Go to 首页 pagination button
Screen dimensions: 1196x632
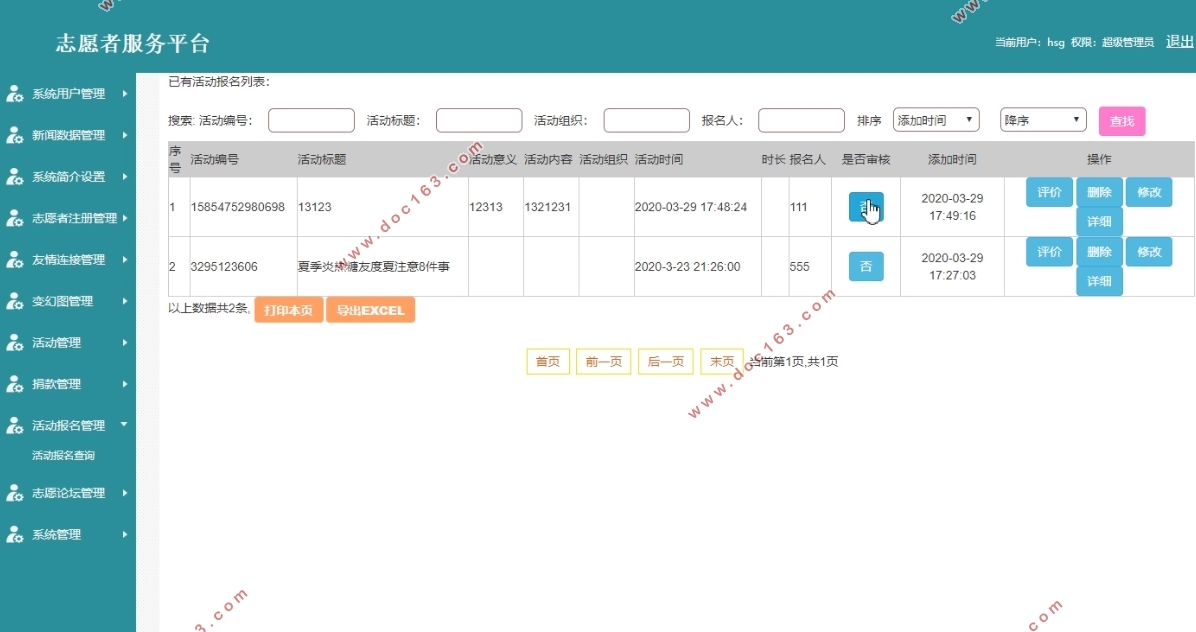[548, 361]
